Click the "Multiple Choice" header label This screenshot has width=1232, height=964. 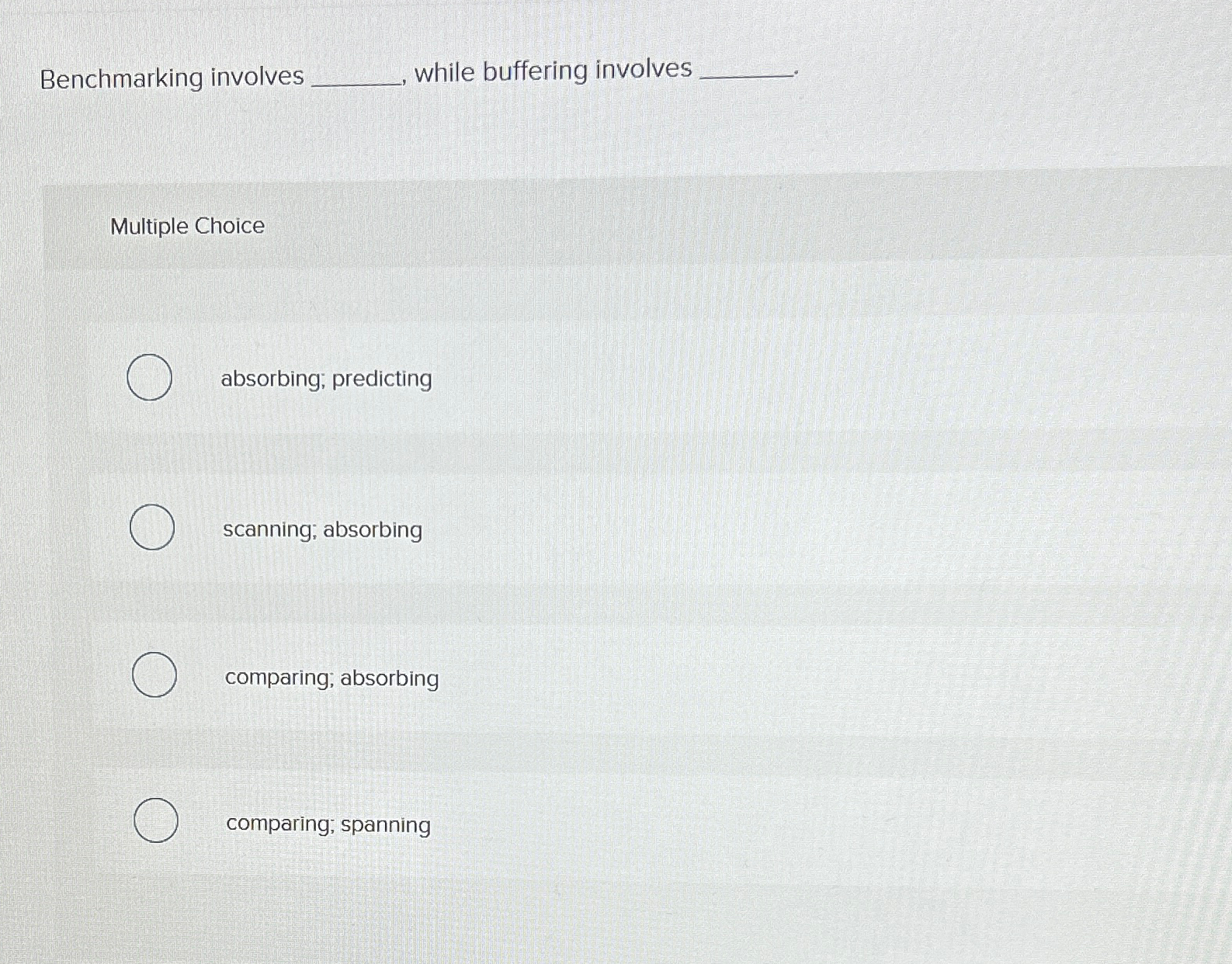coord(186,227)
